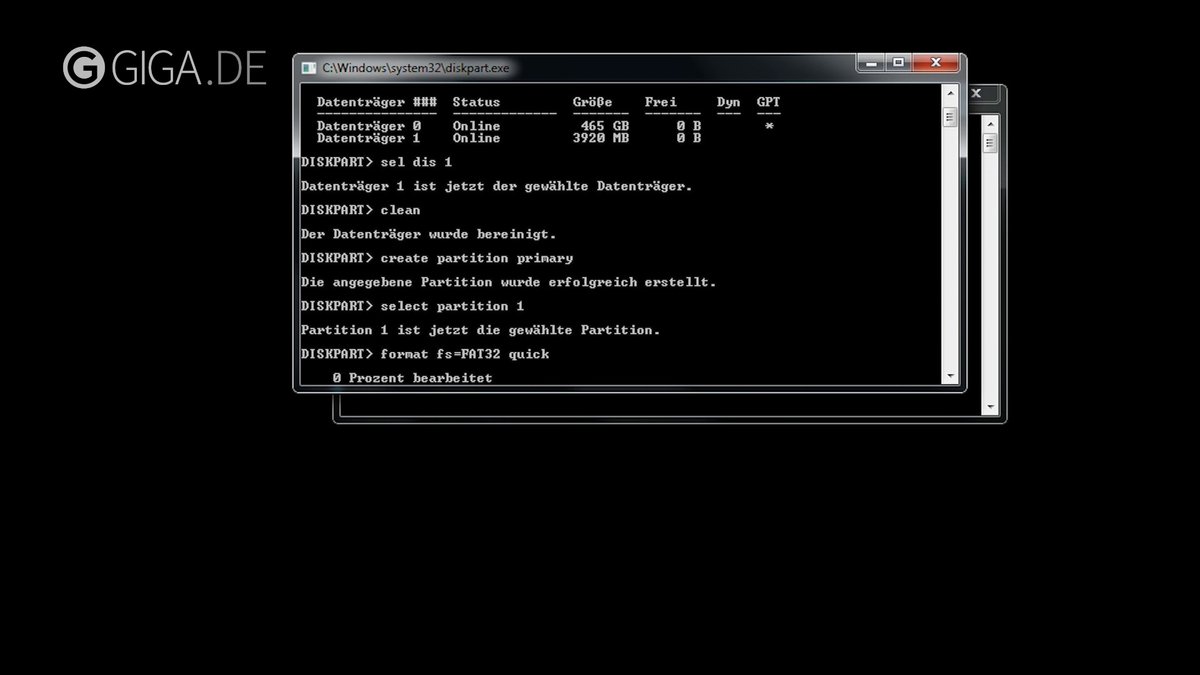Click the diskpart scrollbar down arrow

[950, 376]
